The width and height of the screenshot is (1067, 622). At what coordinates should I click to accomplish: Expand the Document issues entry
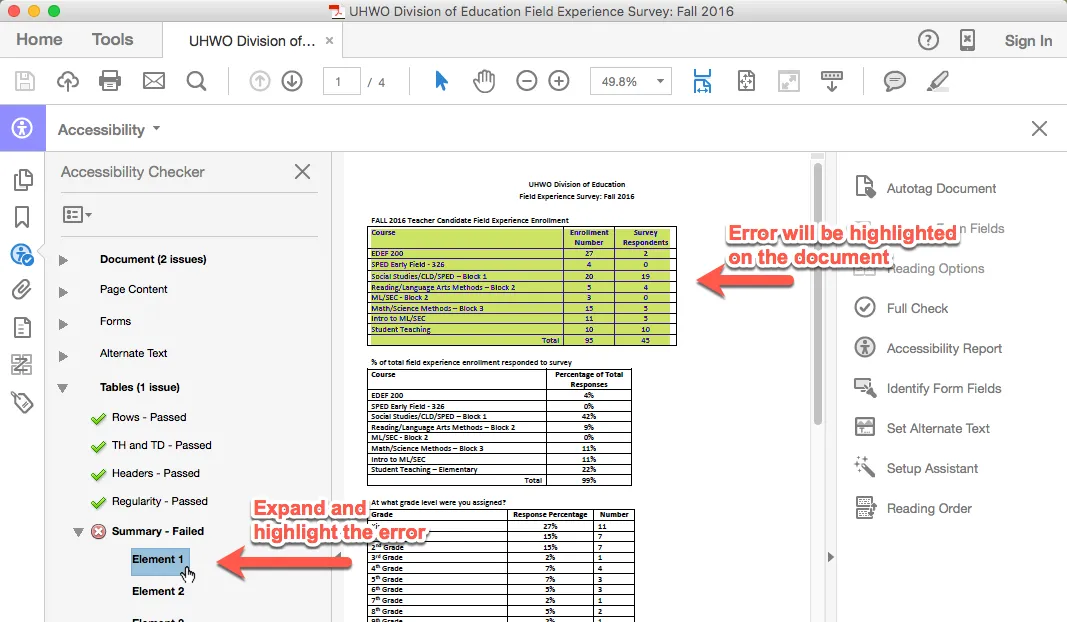[x=64, y=258]
